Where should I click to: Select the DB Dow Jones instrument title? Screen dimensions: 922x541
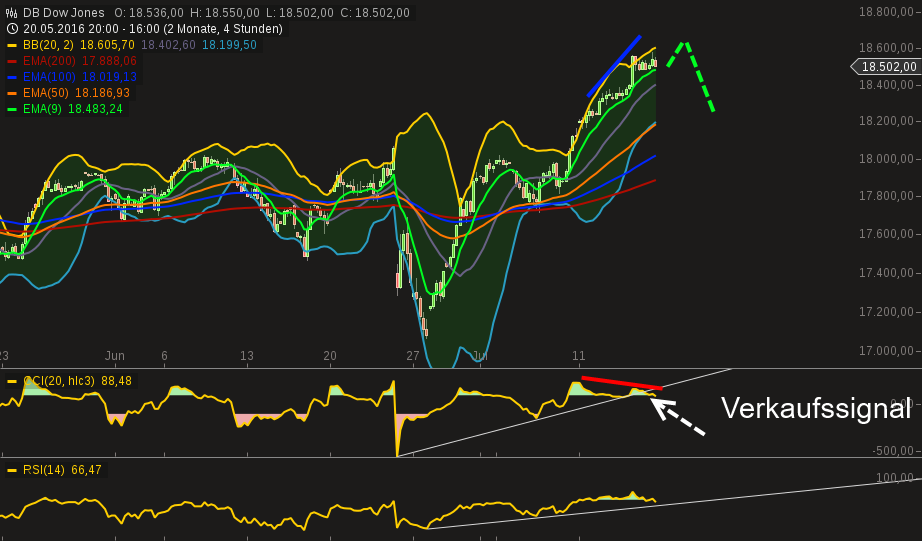[x=64, y=13]
